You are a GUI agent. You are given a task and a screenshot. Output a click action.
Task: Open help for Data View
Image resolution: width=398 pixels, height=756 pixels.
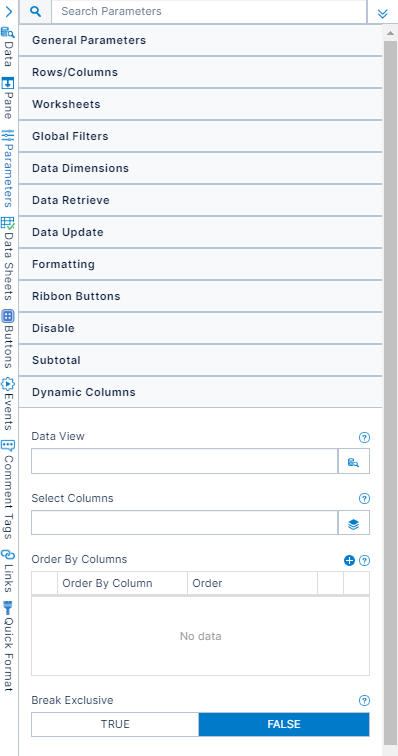point(365,437)
